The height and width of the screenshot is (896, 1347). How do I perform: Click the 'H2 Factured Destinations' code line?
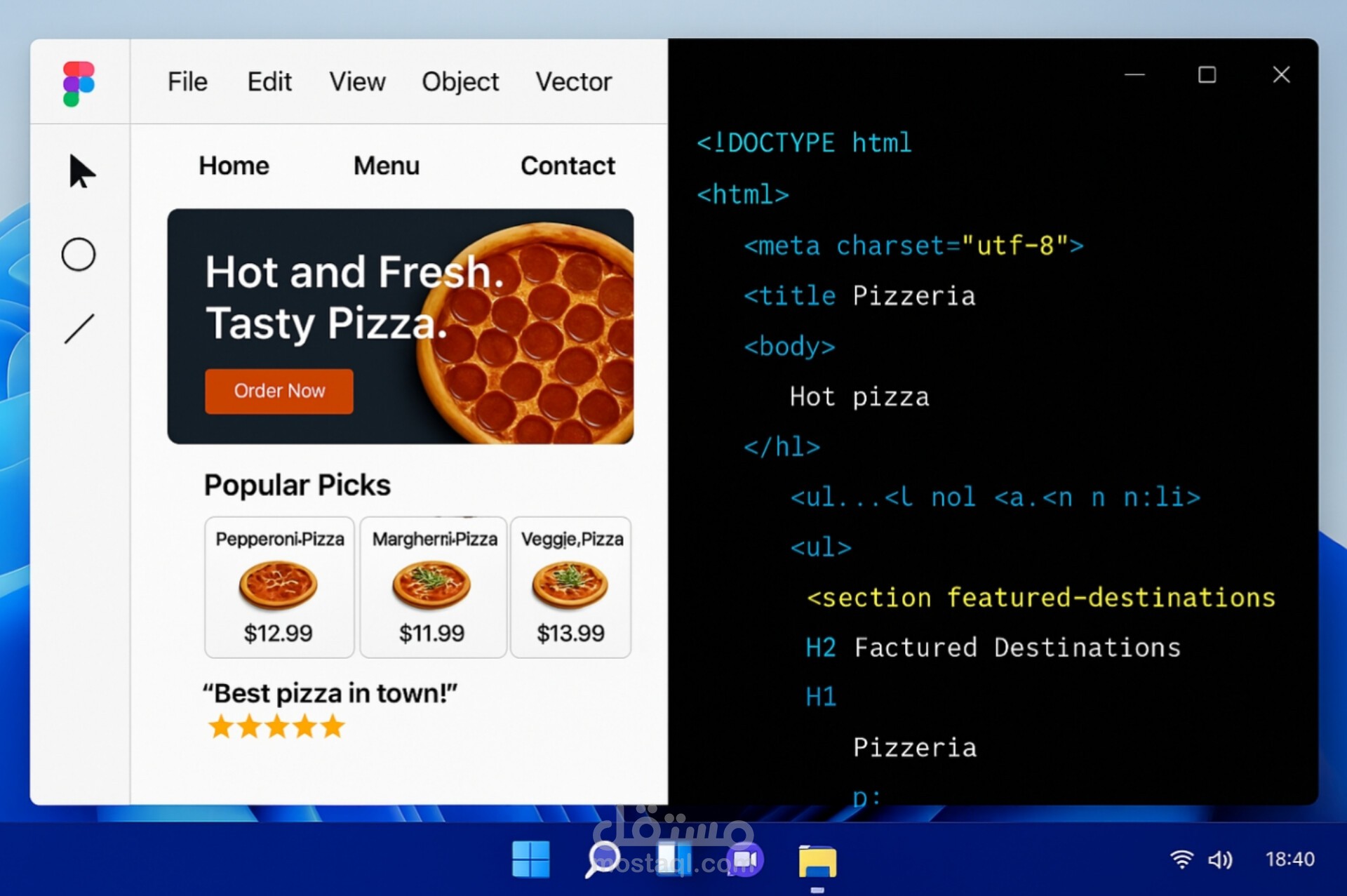tap(993, 648)
